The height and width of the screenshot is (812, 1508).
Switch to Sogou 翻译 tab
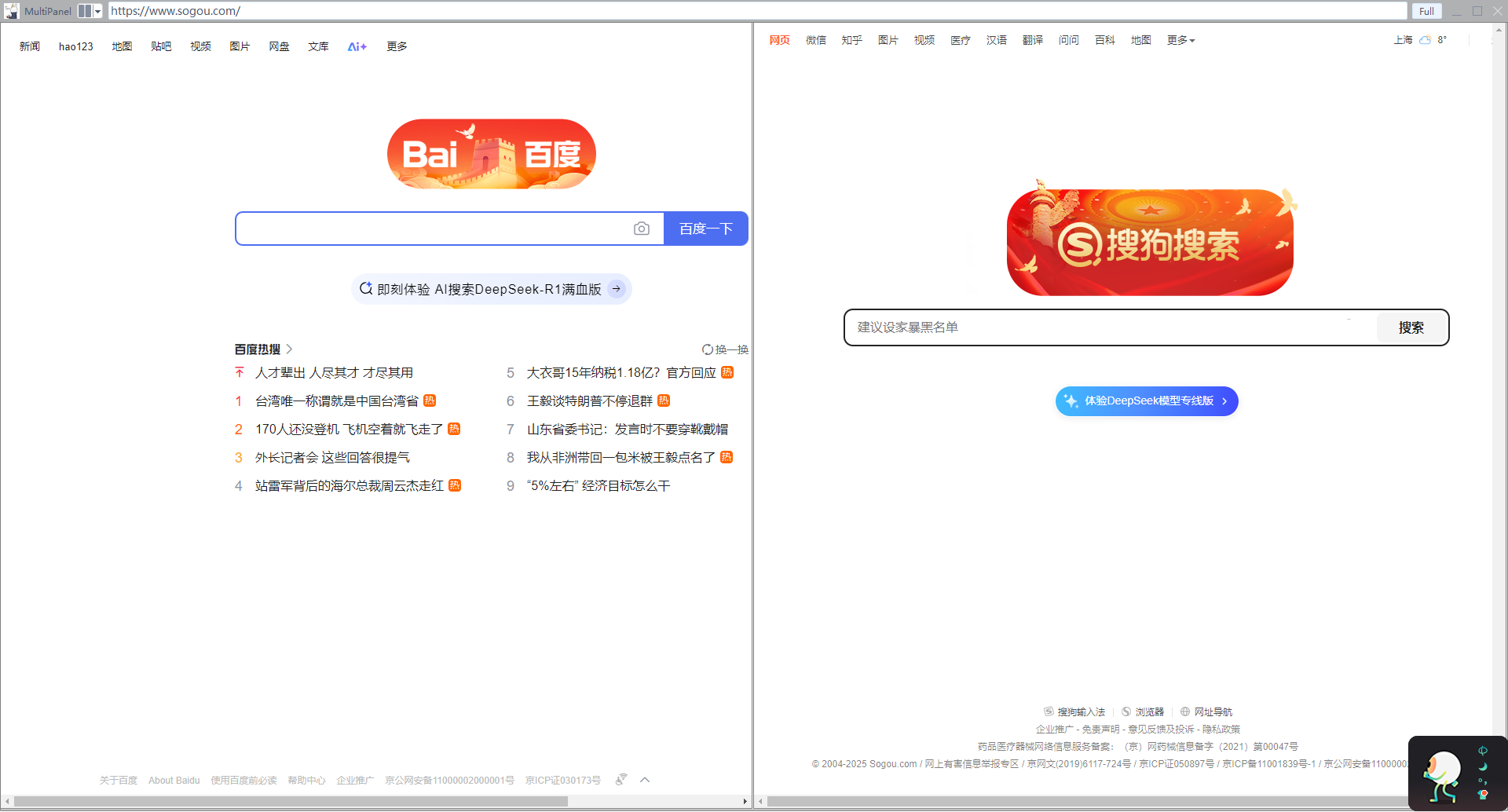tap(1033, 40)
